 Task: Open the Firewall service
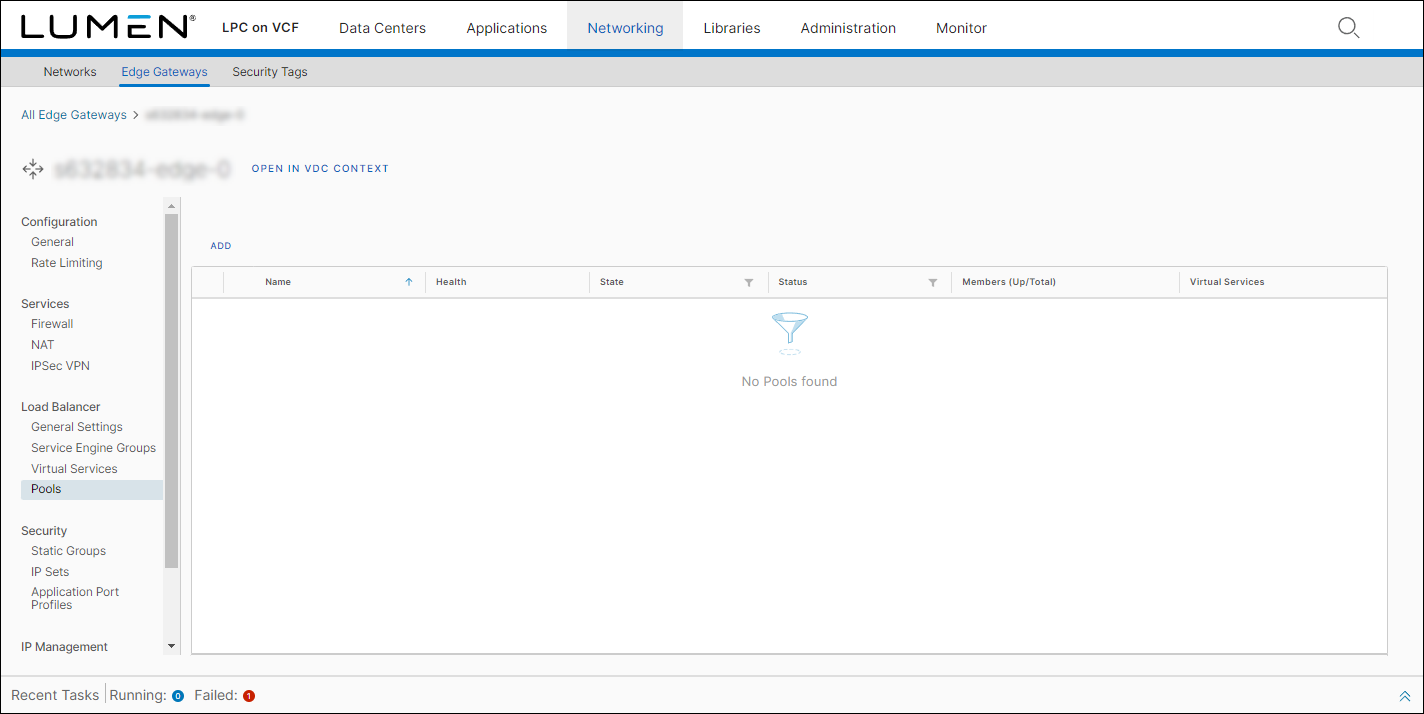[x=52, y=324]
